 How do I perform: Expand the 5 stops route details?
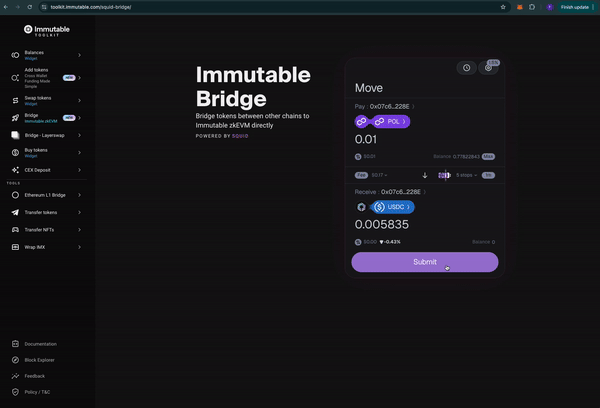466,175
